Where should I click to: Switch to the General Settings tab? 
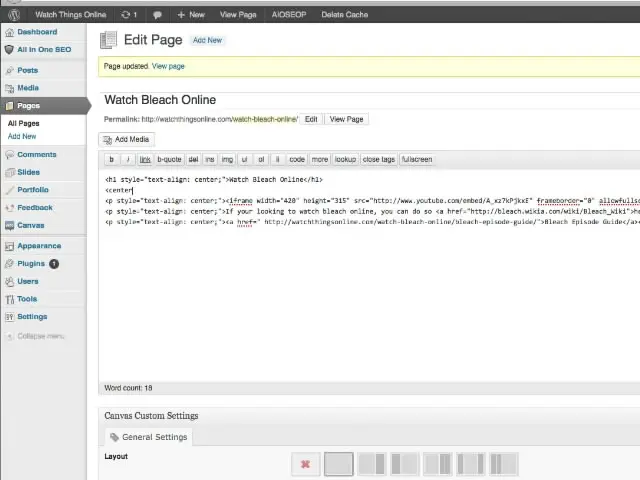tap(149, 437)
